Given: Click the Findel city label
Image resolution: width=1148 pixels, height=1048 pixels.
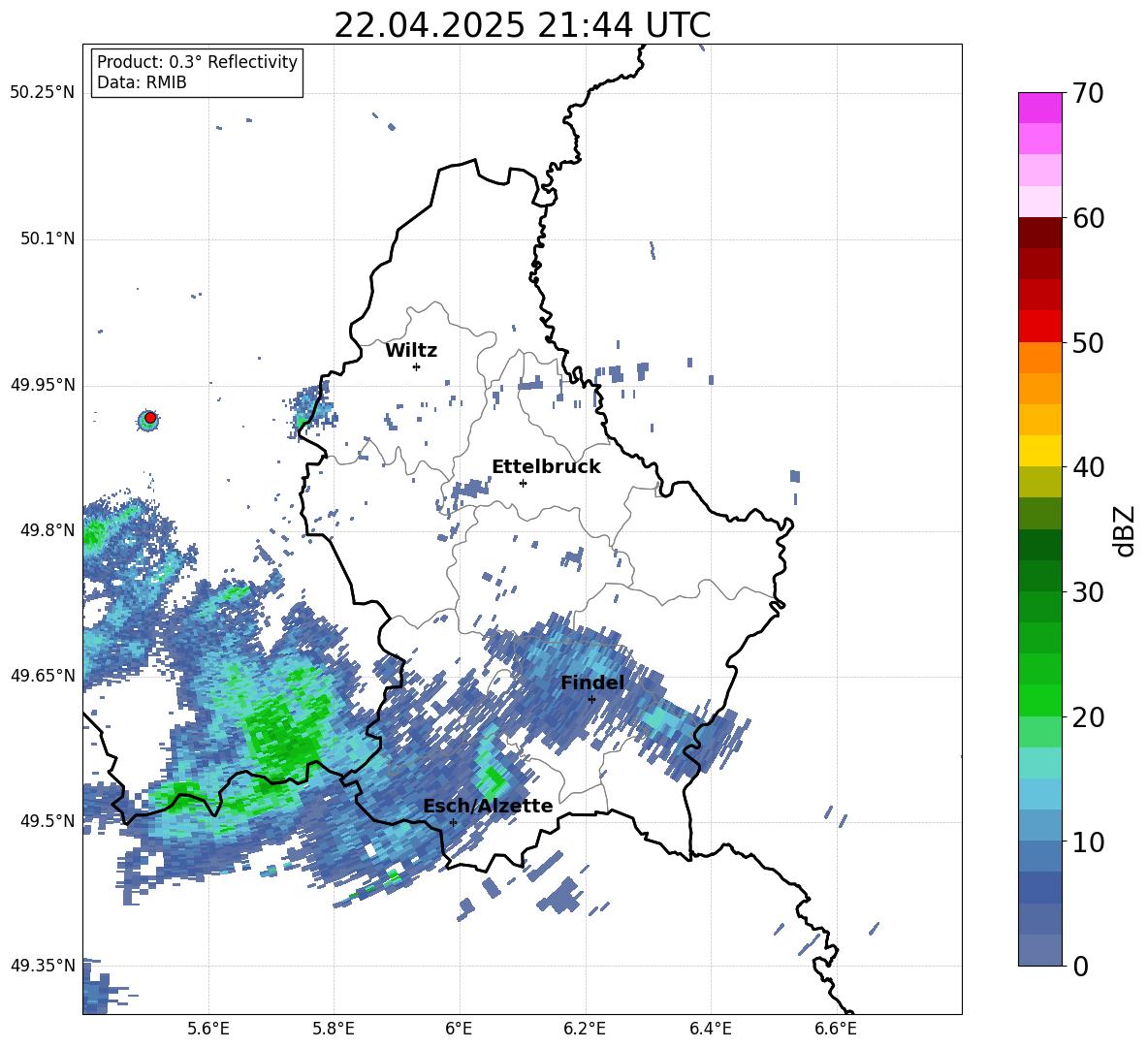Looking at the screenshot, I should (592, 683).
